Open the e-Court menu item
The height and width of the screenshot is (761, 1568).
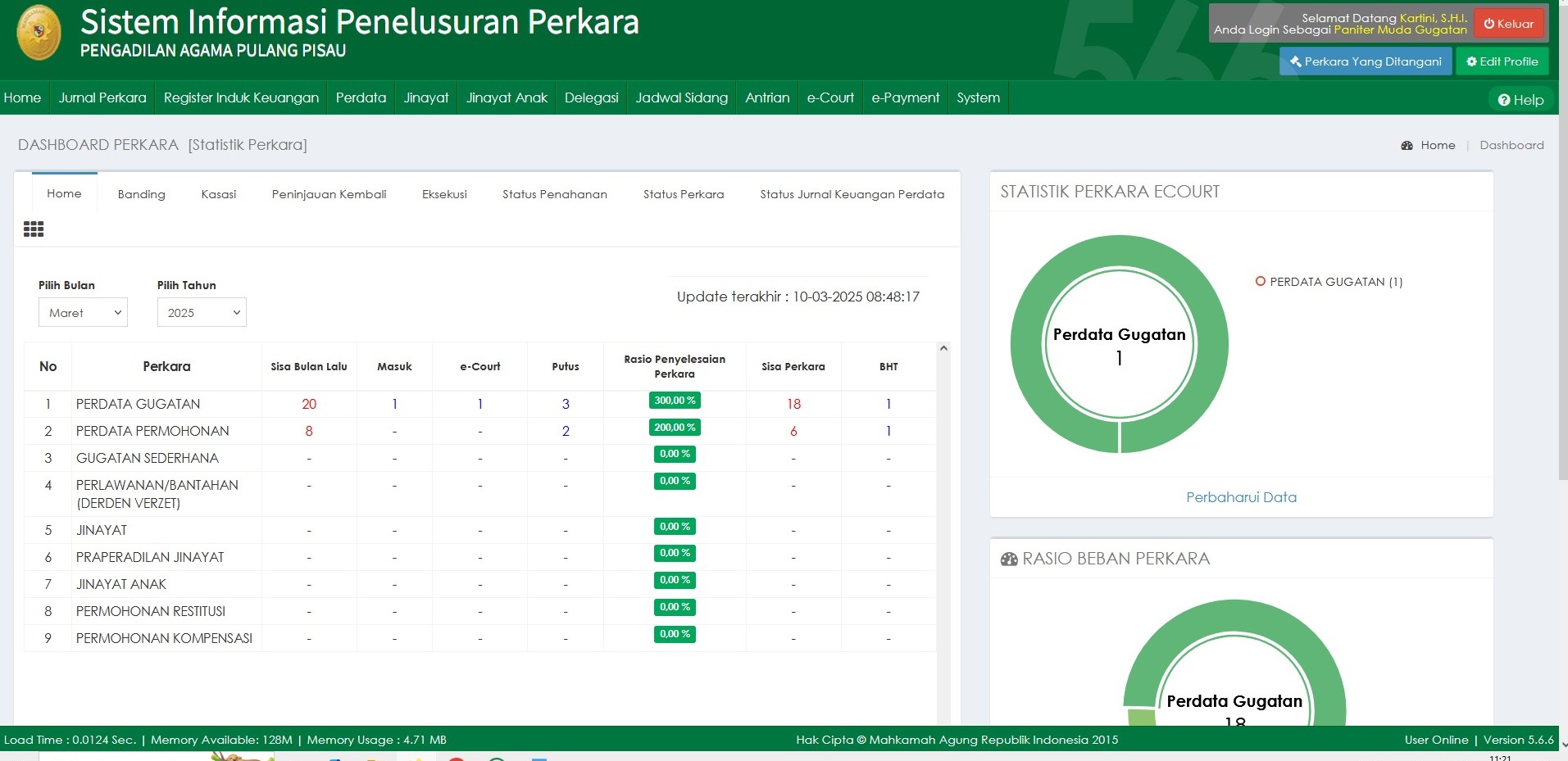829,97
